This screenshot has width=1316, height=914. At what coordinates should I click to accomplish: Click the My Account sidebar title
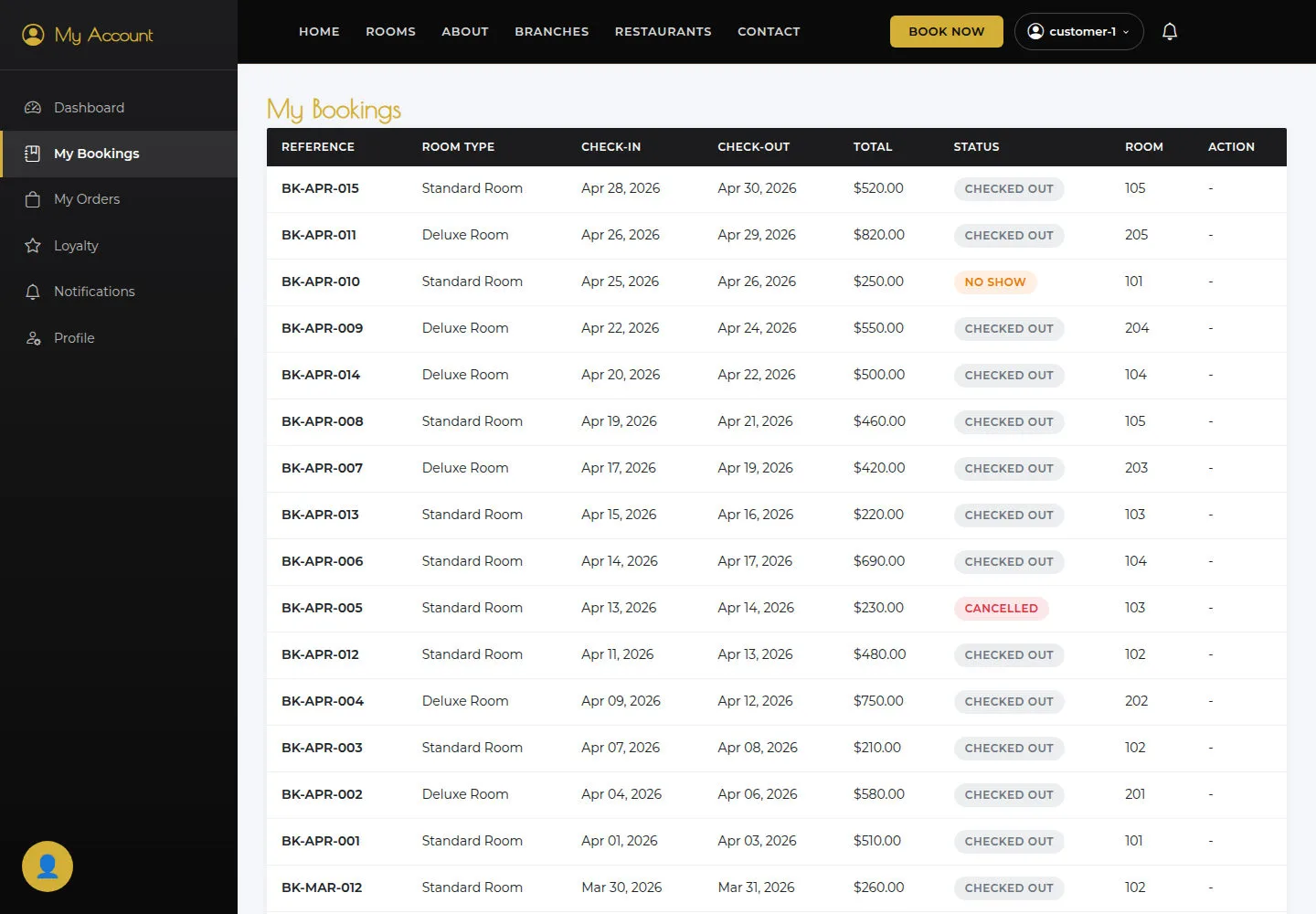coord(103,35)
